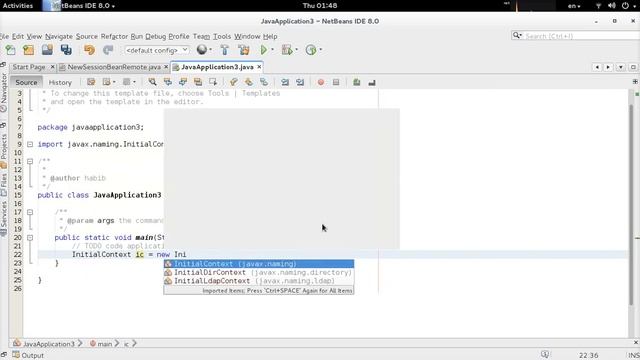Click the globe browser icon in toolbar
This screenshot has width=640, height=360.
coord(202,50)
